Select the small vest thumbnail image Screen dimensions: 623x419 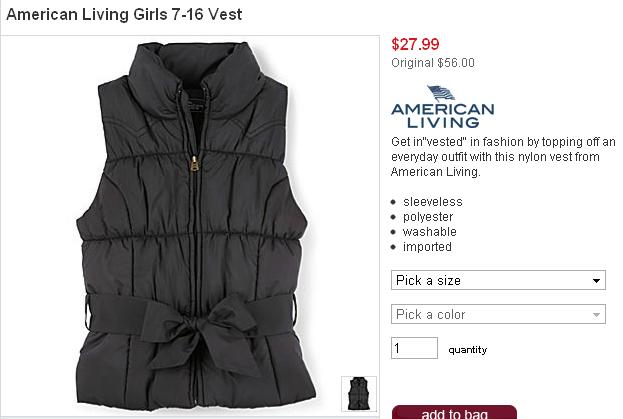tap(359, 394)
